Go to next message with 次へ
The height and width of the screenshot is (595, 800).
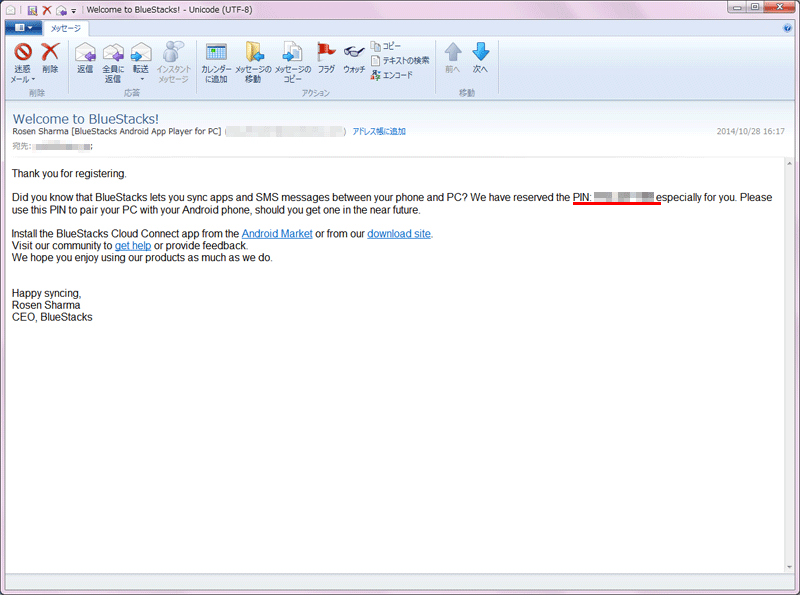click(x=480, y=58)
